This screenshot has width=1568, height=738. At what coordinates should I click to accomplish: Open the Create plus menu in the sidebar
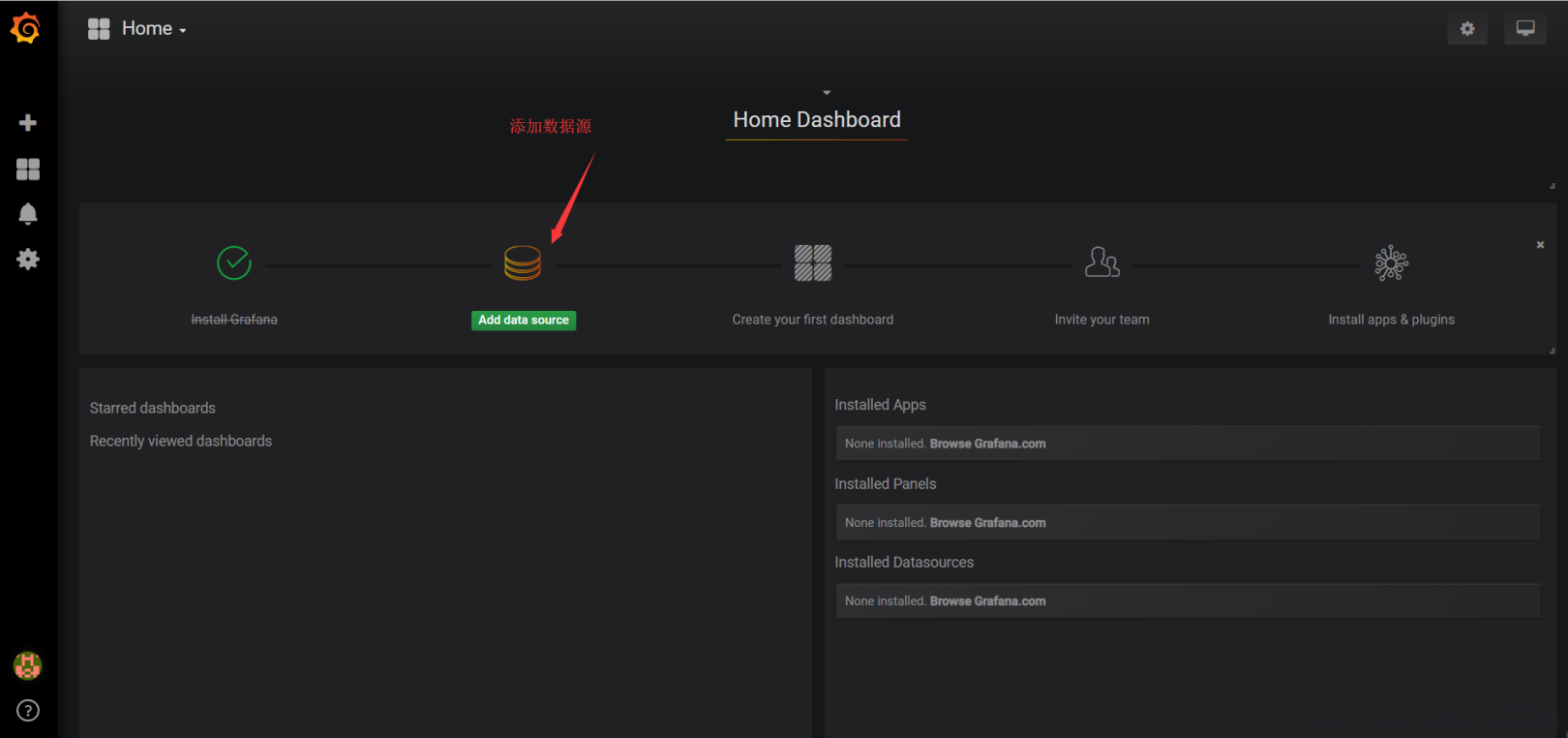point(28,122)
